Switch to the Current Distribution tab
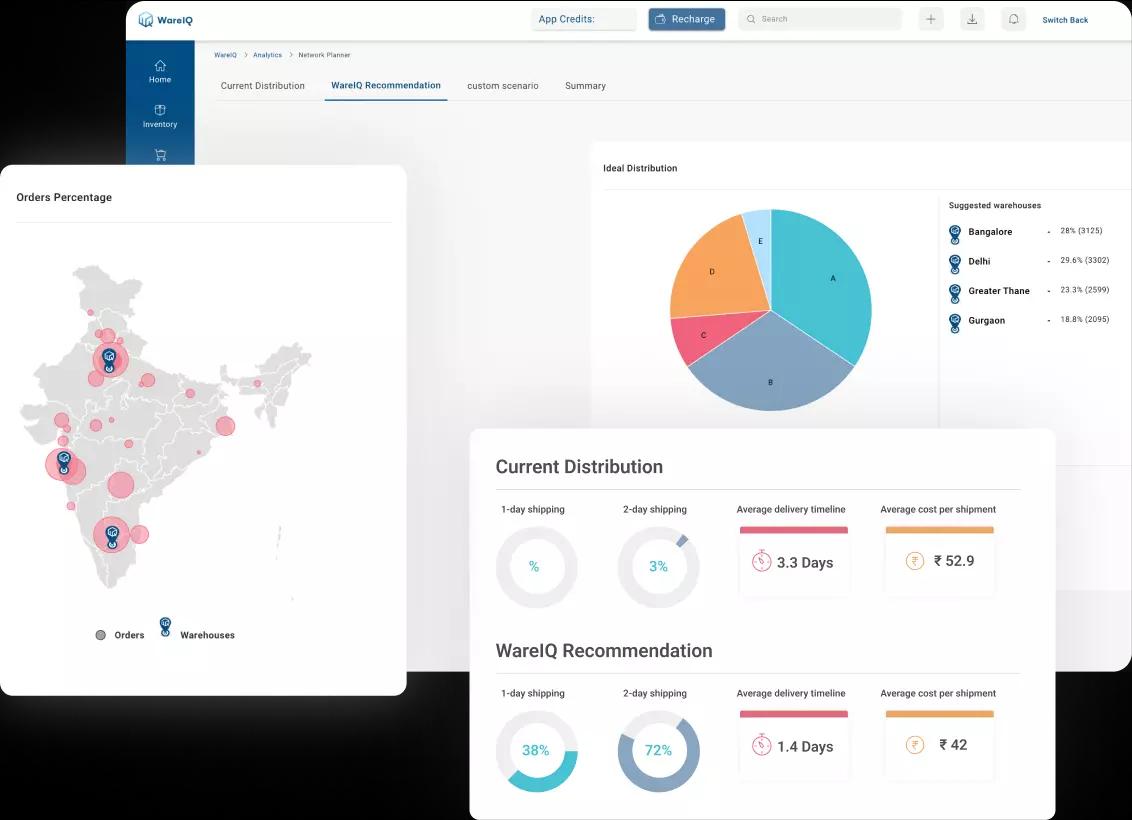The height and width of the screenshot is (820, 1132). pos(263,86)
